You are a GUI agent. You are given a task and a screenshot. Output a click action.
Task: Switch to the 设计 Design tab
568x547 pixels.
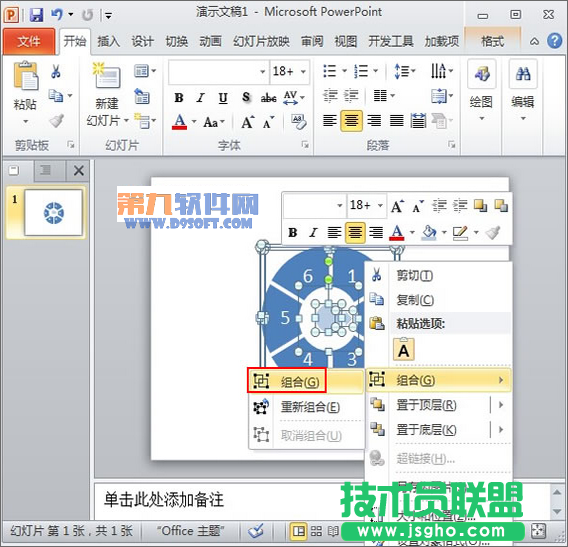pos(142,42)
